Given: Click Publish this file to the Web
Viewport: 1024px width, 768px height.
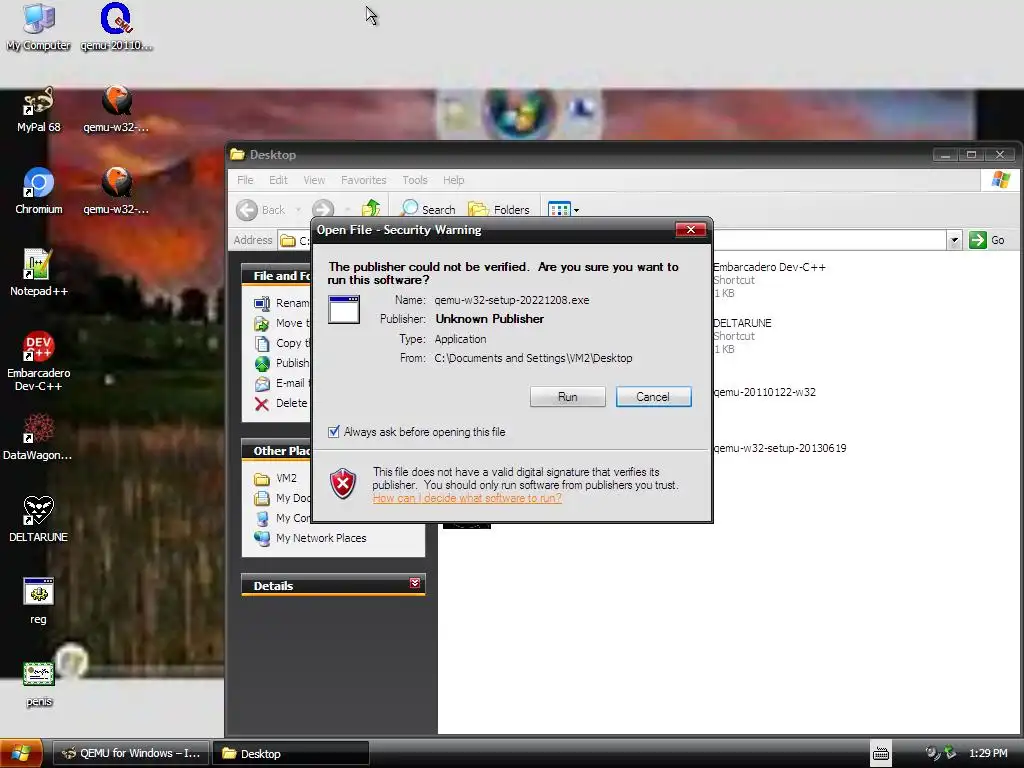Looking at the screenshot, I should [282, 363].
